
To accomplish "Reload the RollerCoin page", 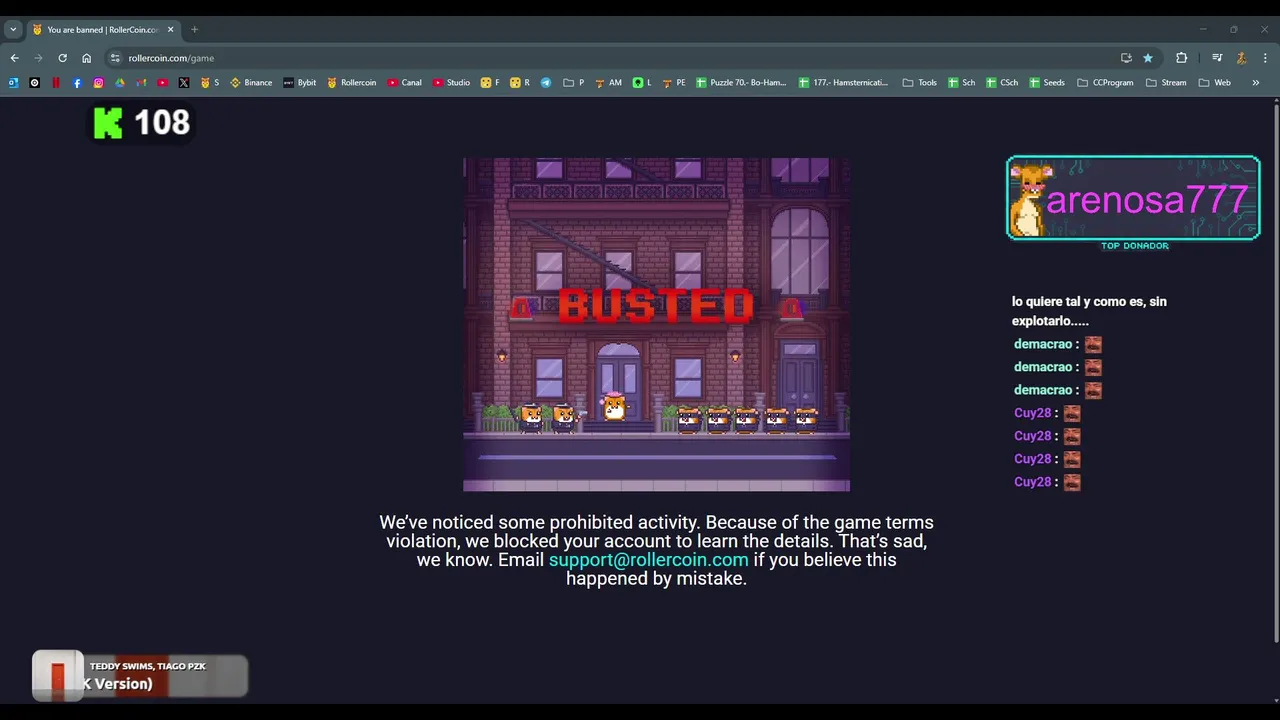I will click(x=62, y=58).
